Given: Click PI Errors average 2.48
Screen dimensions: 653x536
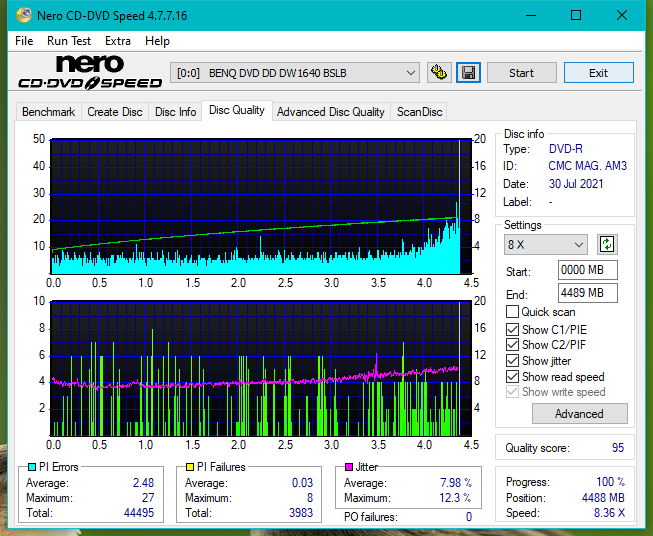Looking at the screenshot, I should click(143, 483).
